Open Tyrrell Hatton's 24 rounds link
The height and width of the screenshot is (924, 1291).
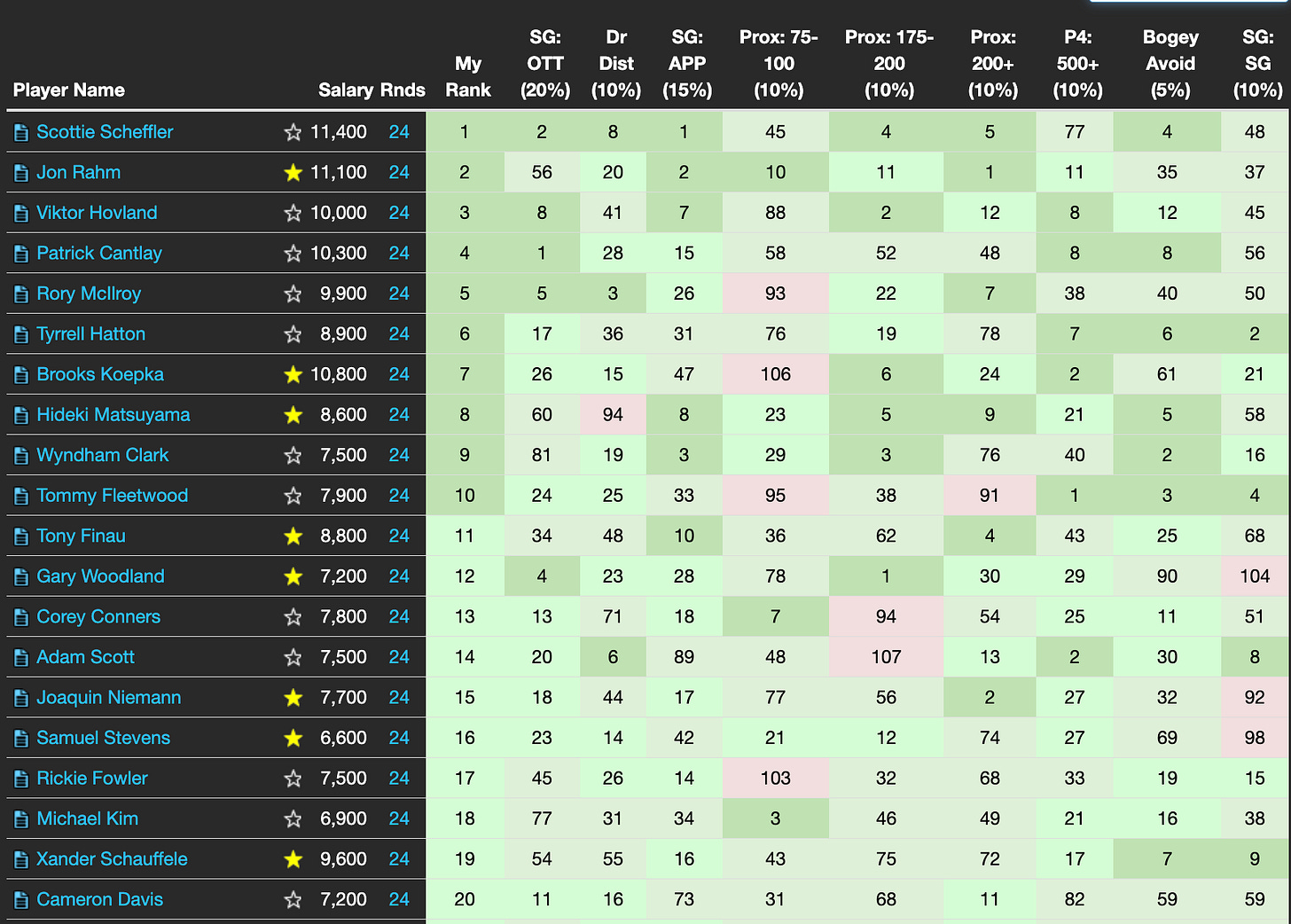(399, 334)
